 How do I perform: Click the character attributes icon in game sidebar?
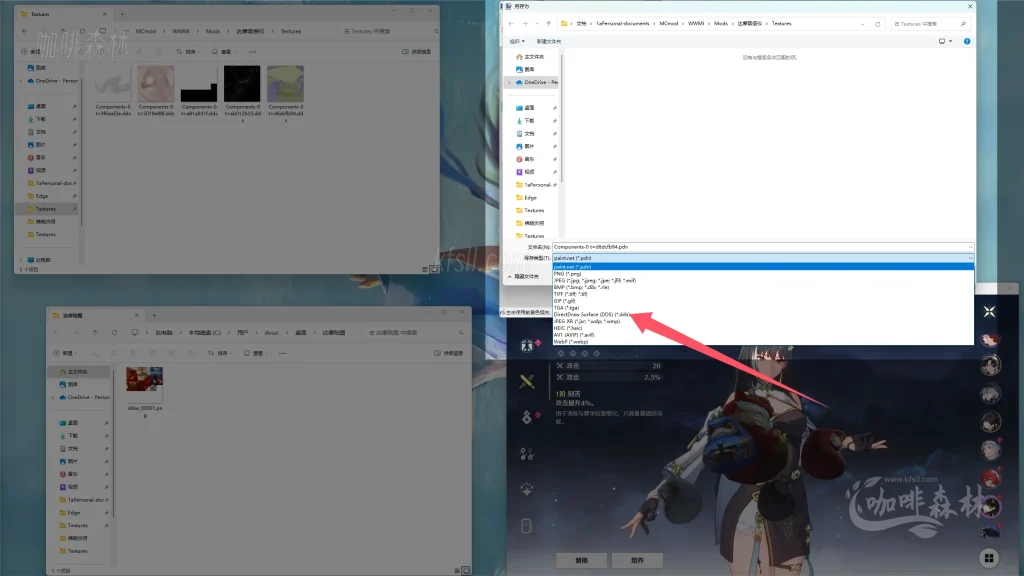click(x=526, y=346)
